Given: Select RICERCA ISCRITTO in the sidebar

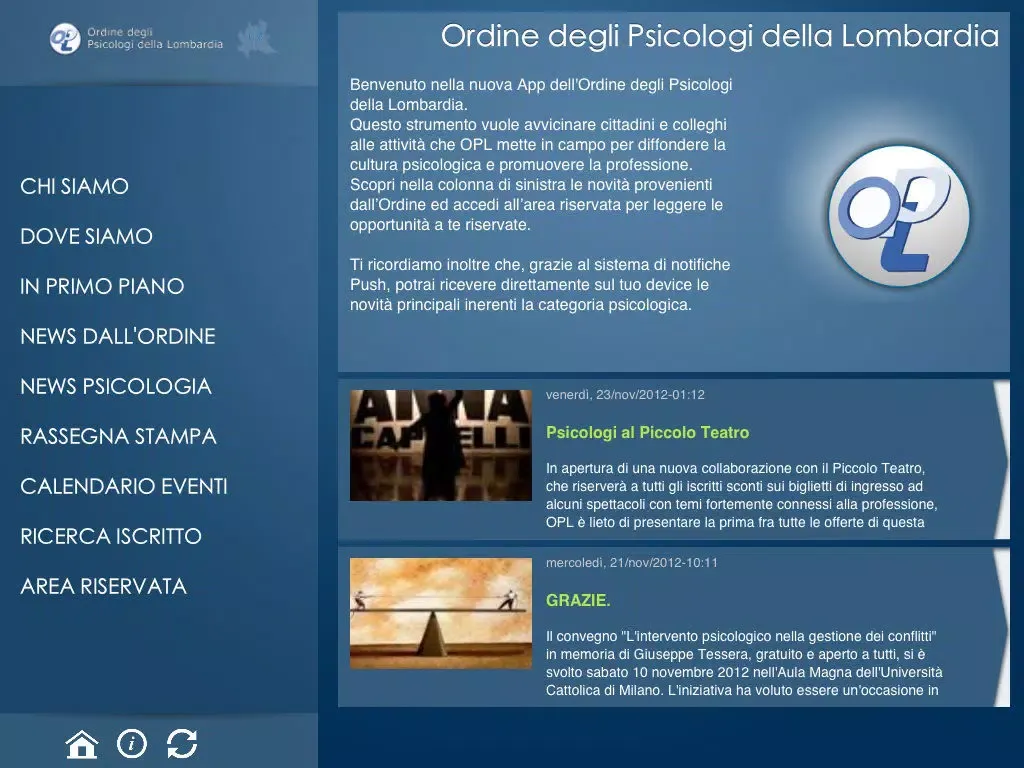Looking at the screenshot, I should point(110,536).
